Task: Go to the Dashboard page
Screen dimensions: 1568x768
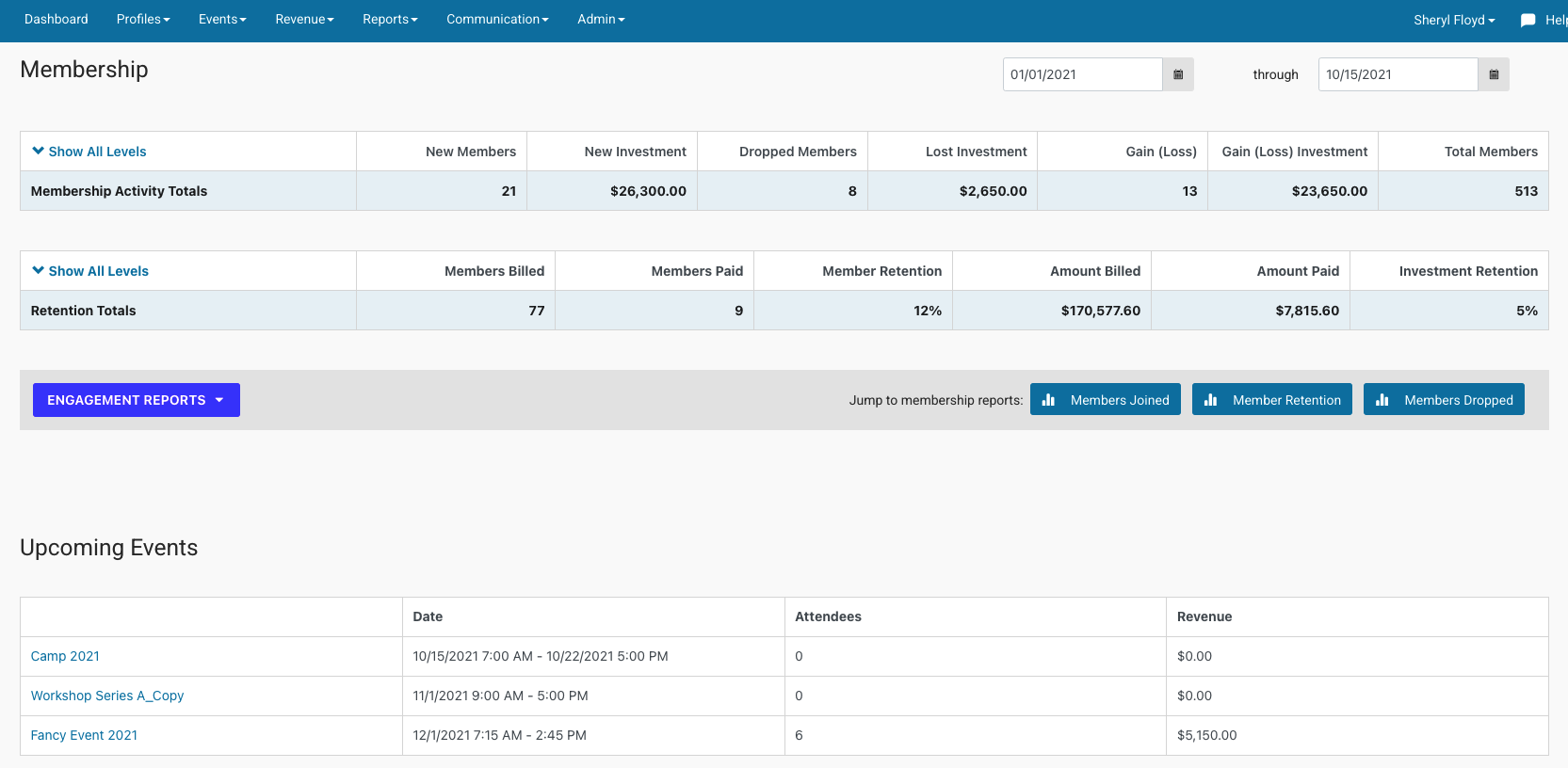Action: coord(57,19)
